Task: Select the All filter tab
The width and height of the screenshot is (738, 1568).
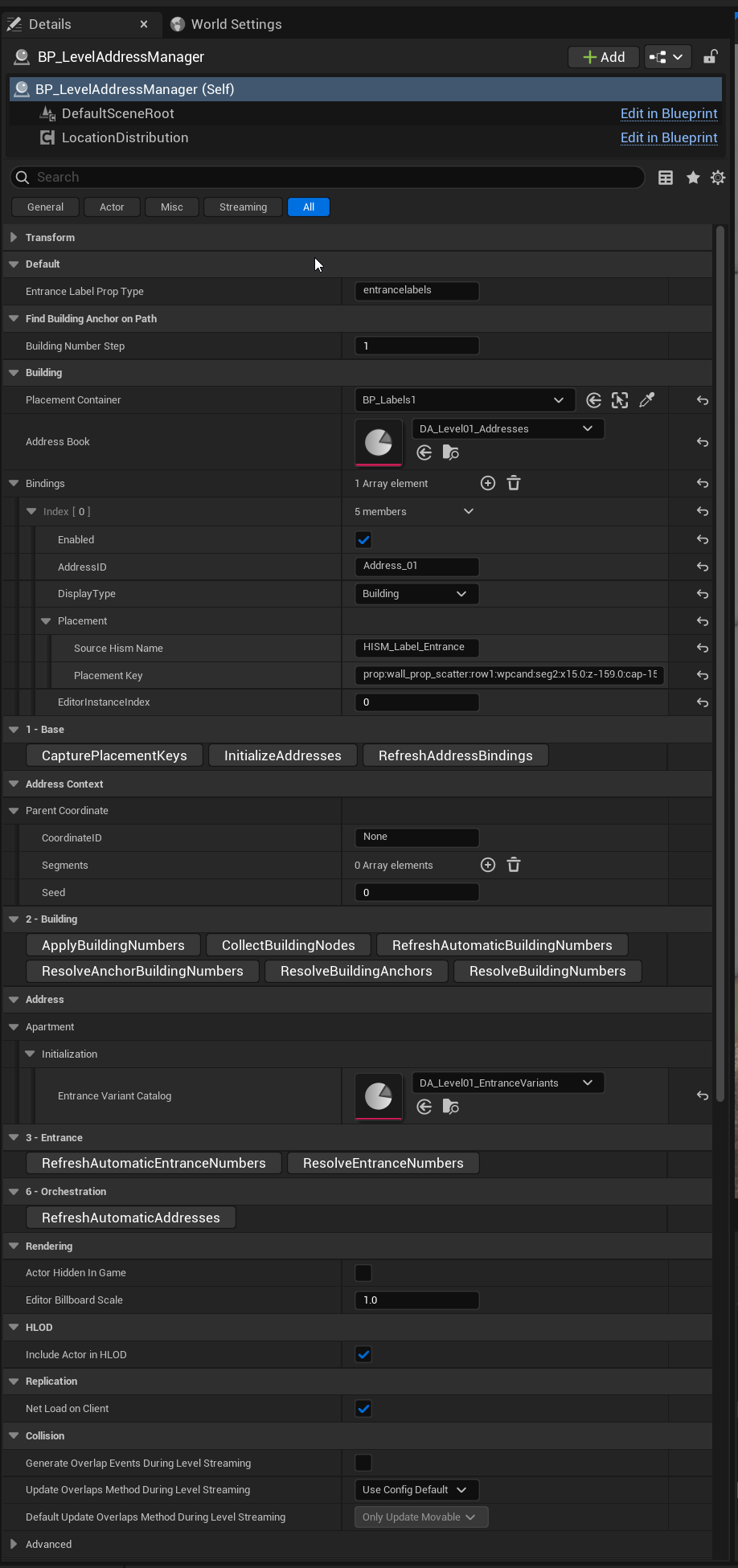Action: pos(309,207)
